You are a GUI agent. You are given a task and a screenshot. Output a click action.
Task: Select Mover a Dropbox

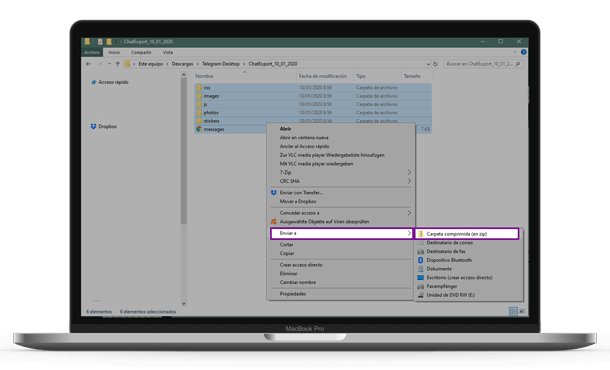(298, 202)
